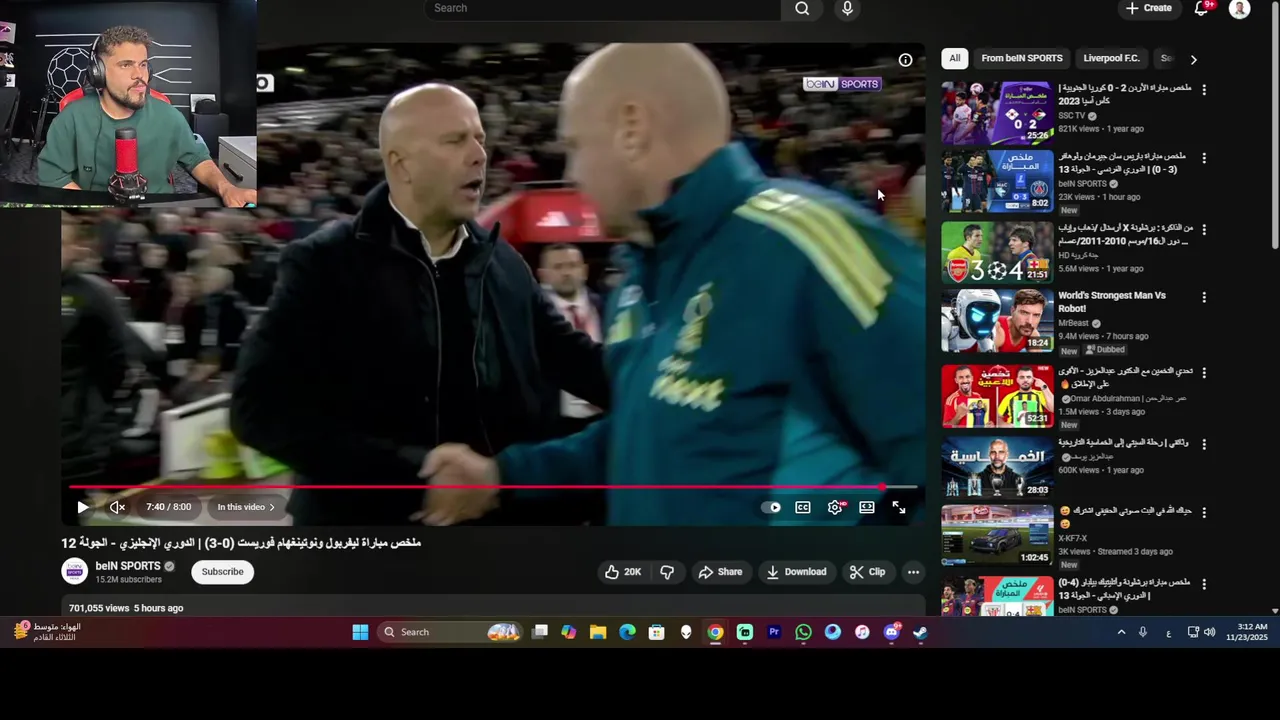Open video info card icon
The image size is (1280, 720).
[x=905, y=60]
